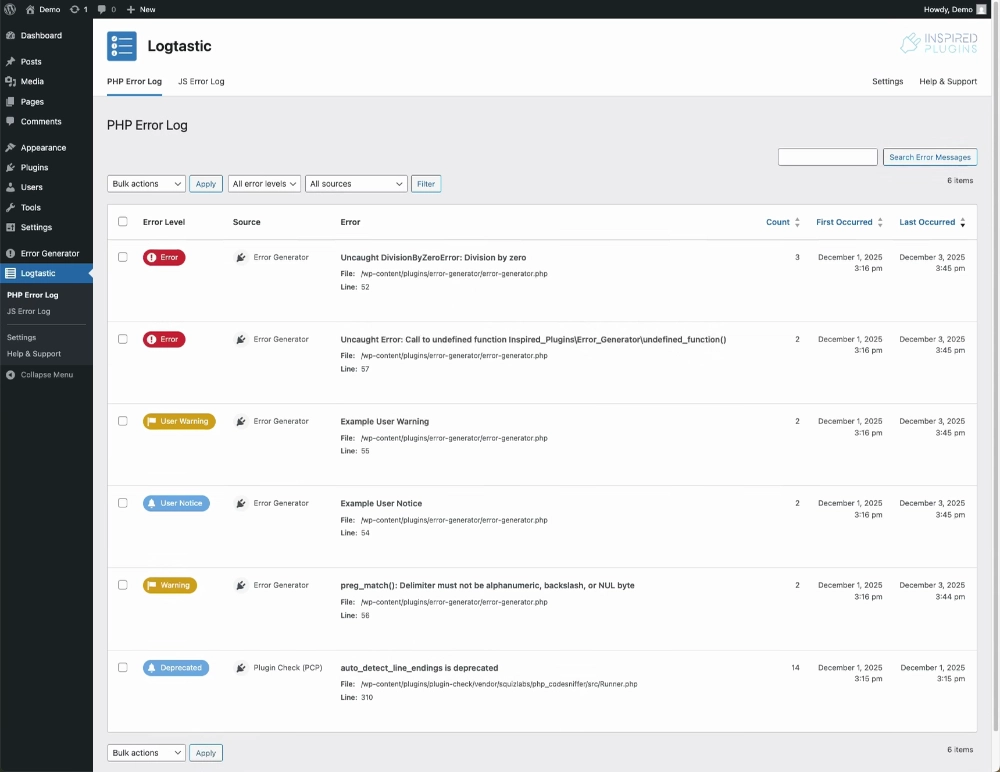The width and height of the screenshot is (1000, 772).
Task: Click the Error Generator sidebar icon
Action: pos(10,253)
